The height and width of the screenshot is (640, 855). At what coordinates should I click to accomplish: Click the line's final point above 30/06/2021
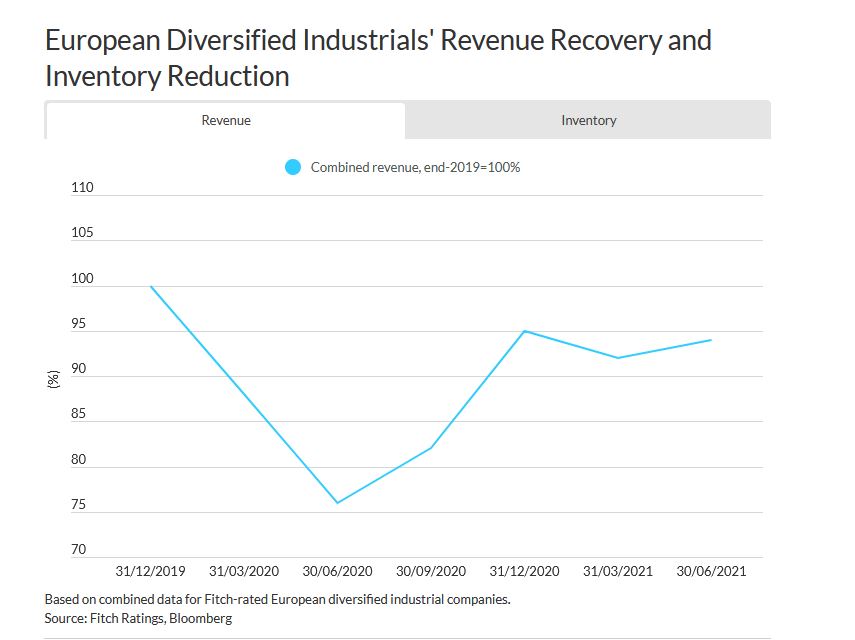point(711,340)
